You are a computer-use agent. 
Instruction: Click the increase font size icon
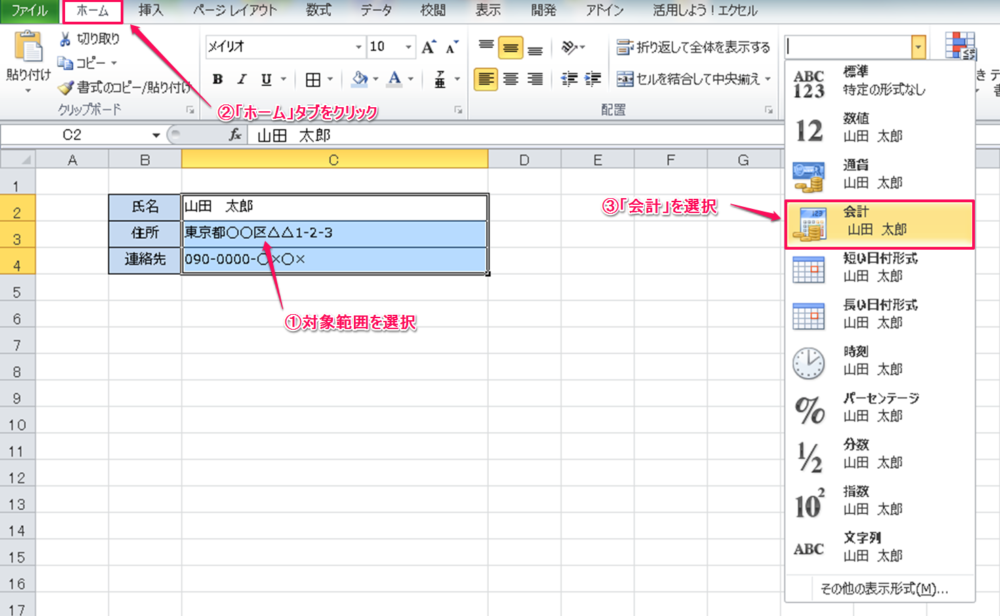pyautogui.click(x=428, y=47)
